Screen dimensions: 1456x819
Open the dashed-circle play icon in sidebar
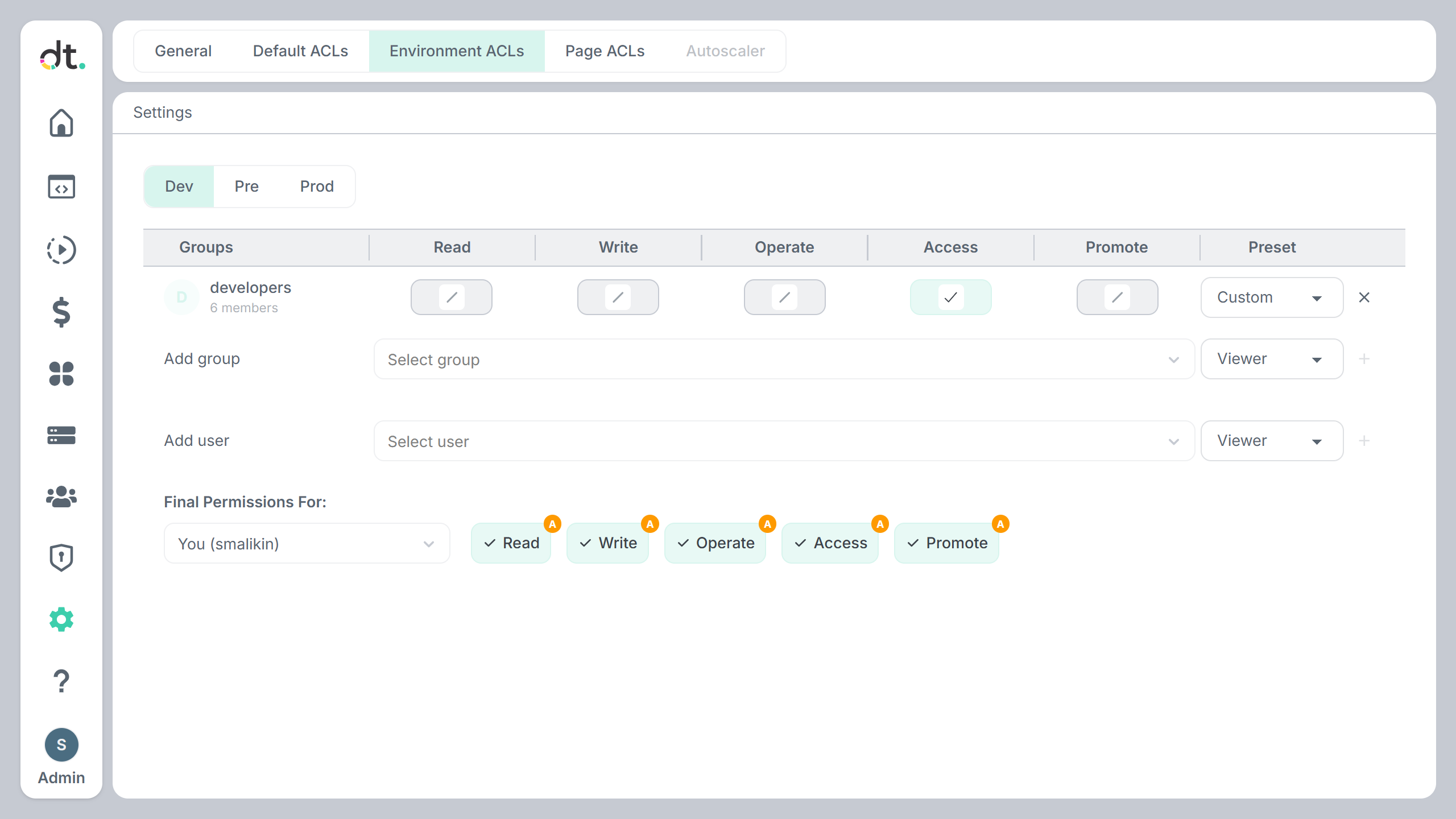[x=61, y=250]
